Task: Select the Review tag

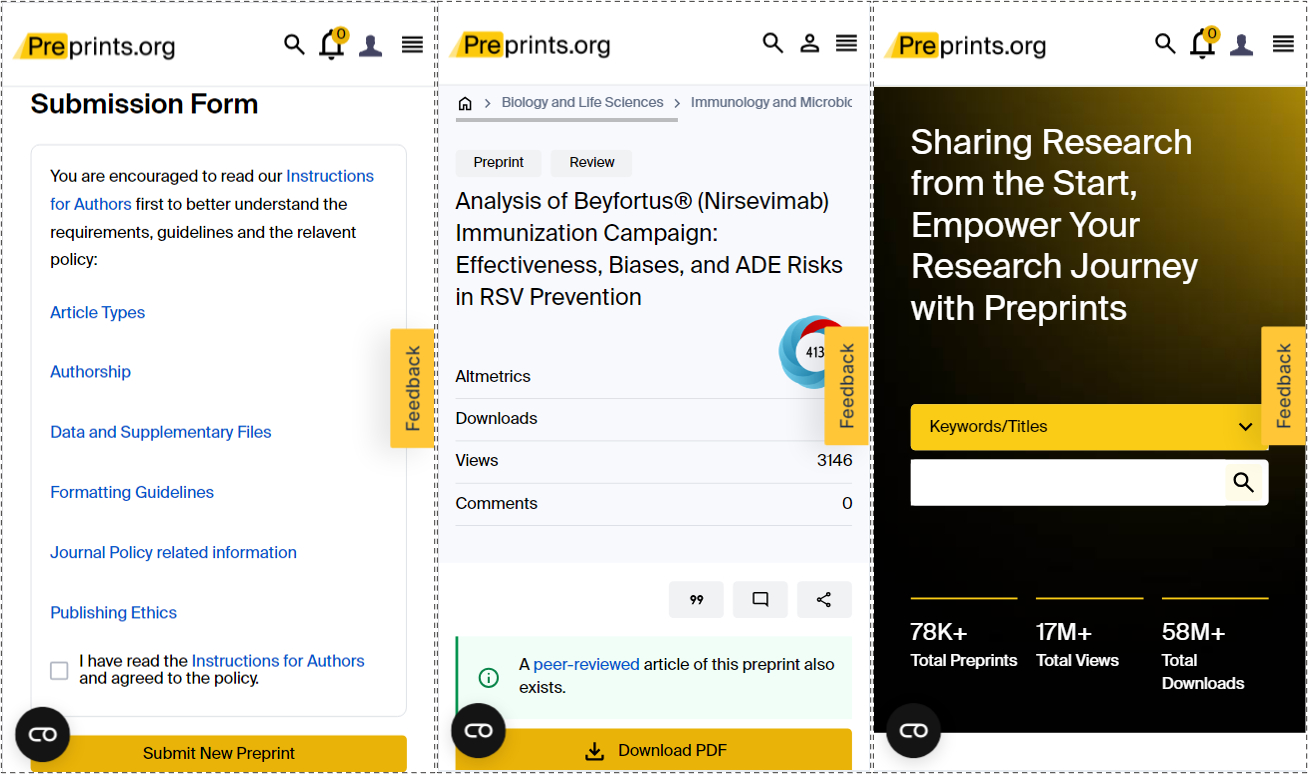Action: click(592, 163)
